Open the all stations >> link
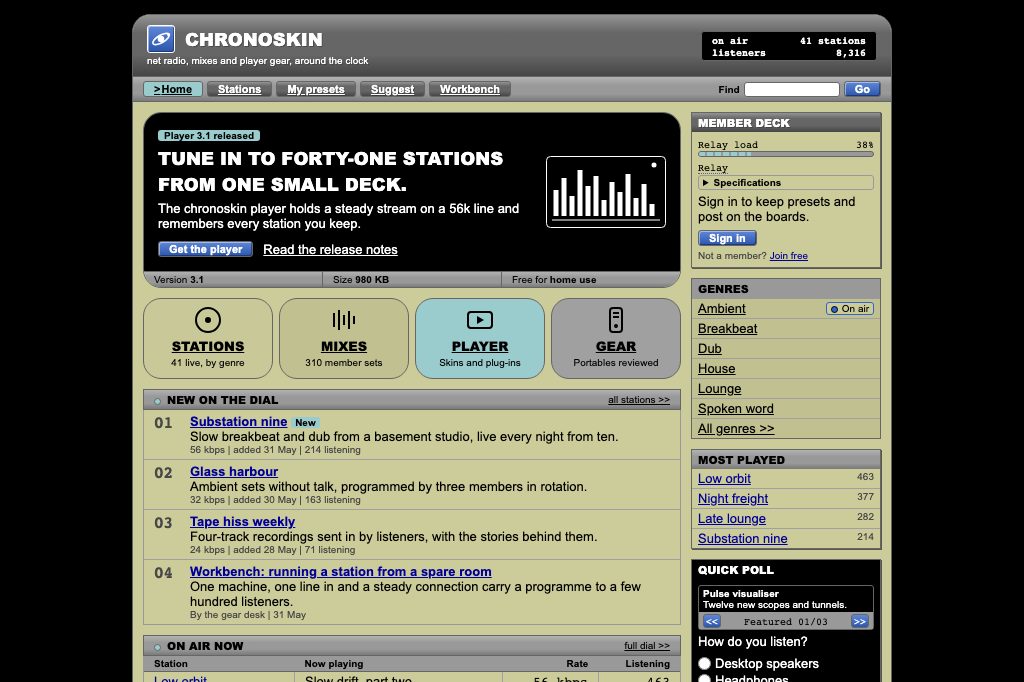The width and height of the screenshot is (1024, 682). click(639, 399)
